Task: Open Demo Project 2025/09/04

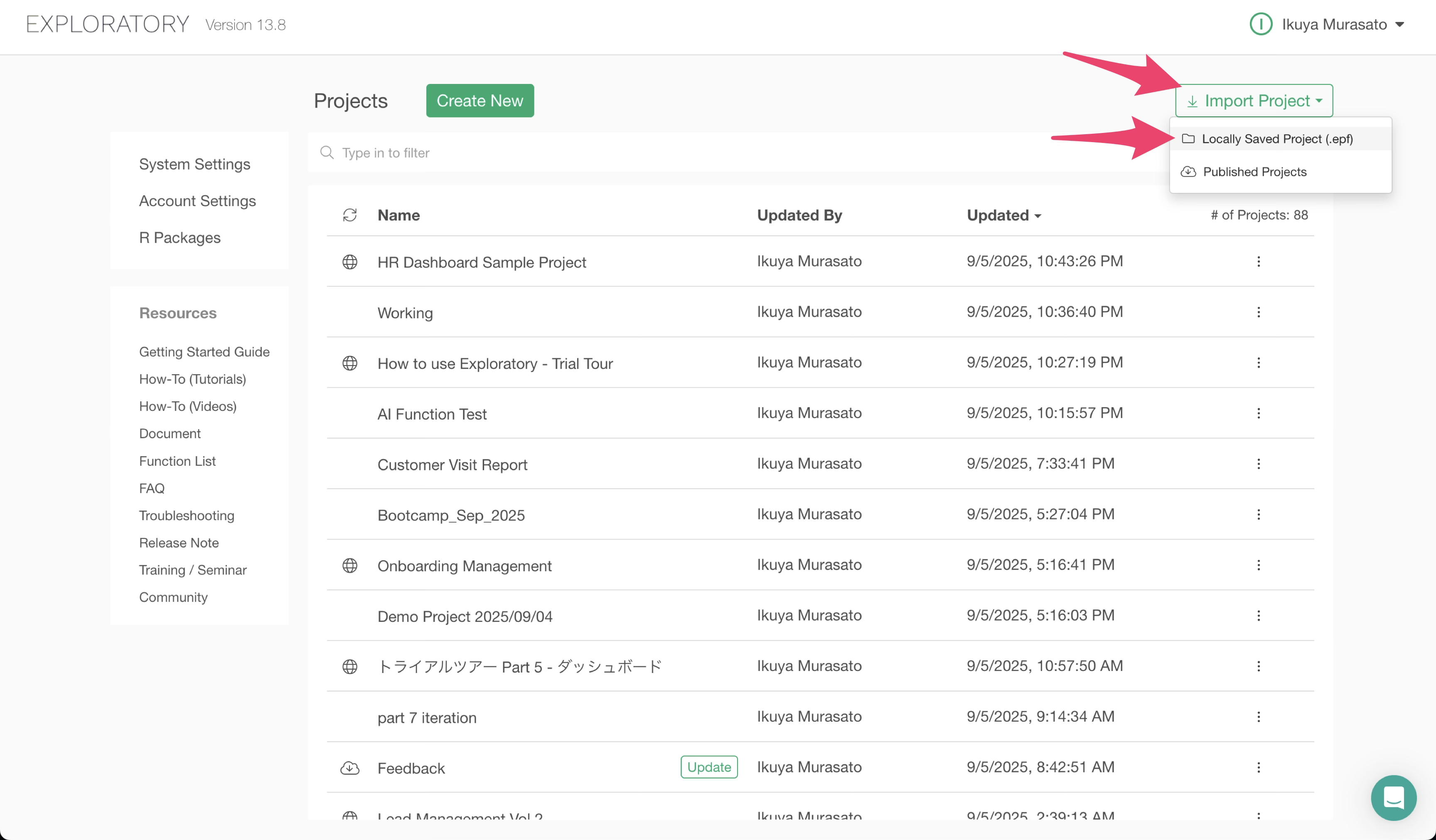Action: tap(465, 616)
